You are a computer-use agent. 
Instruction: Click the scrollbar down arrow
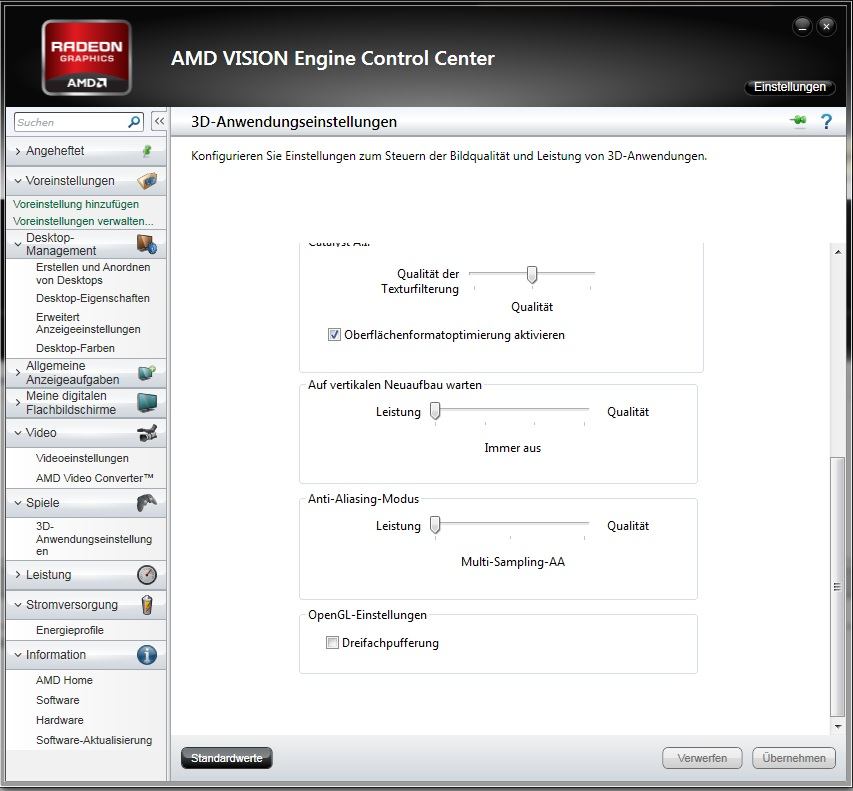click(838, 726)
